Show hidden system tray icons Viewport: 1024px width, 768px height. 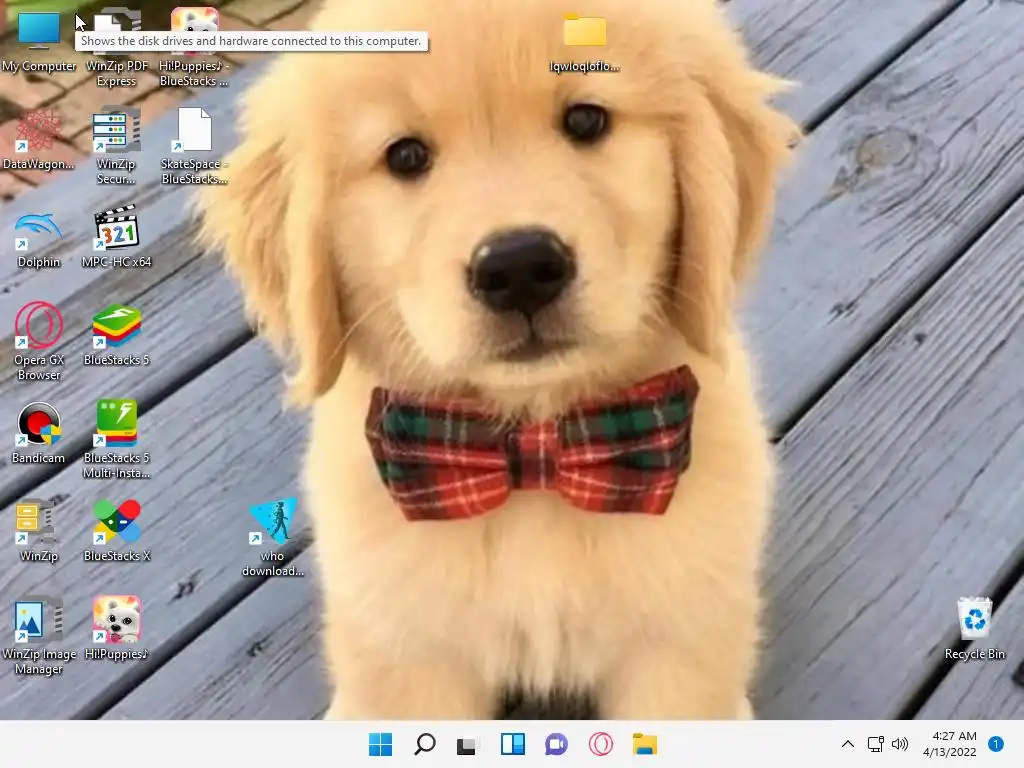848,744
